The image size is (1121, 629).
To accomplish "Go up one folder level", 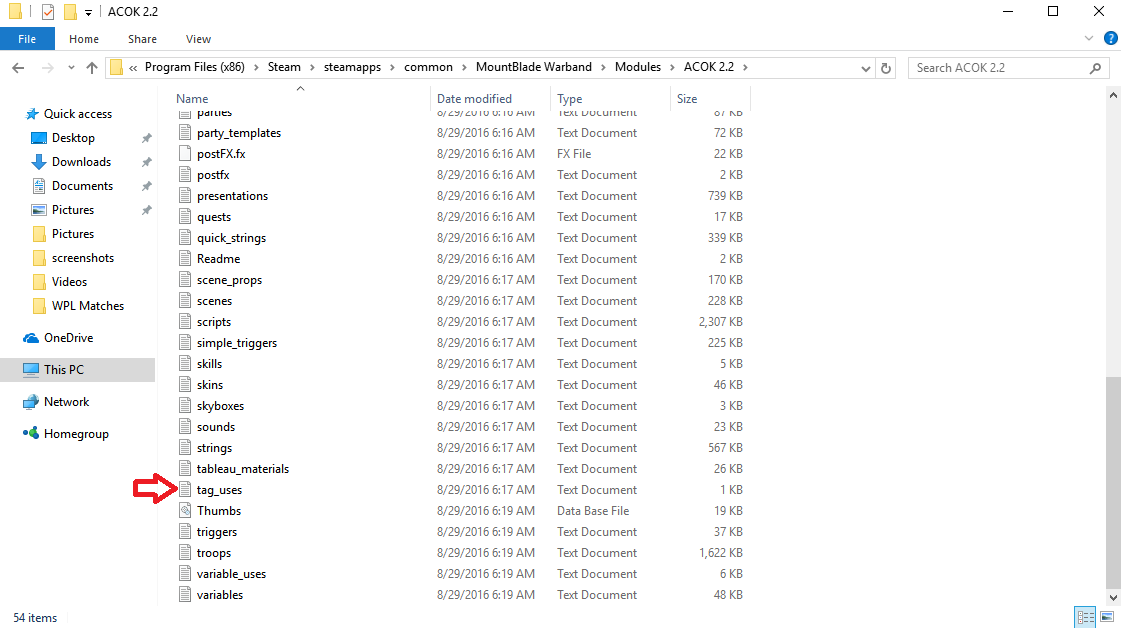I will (92, 68).
